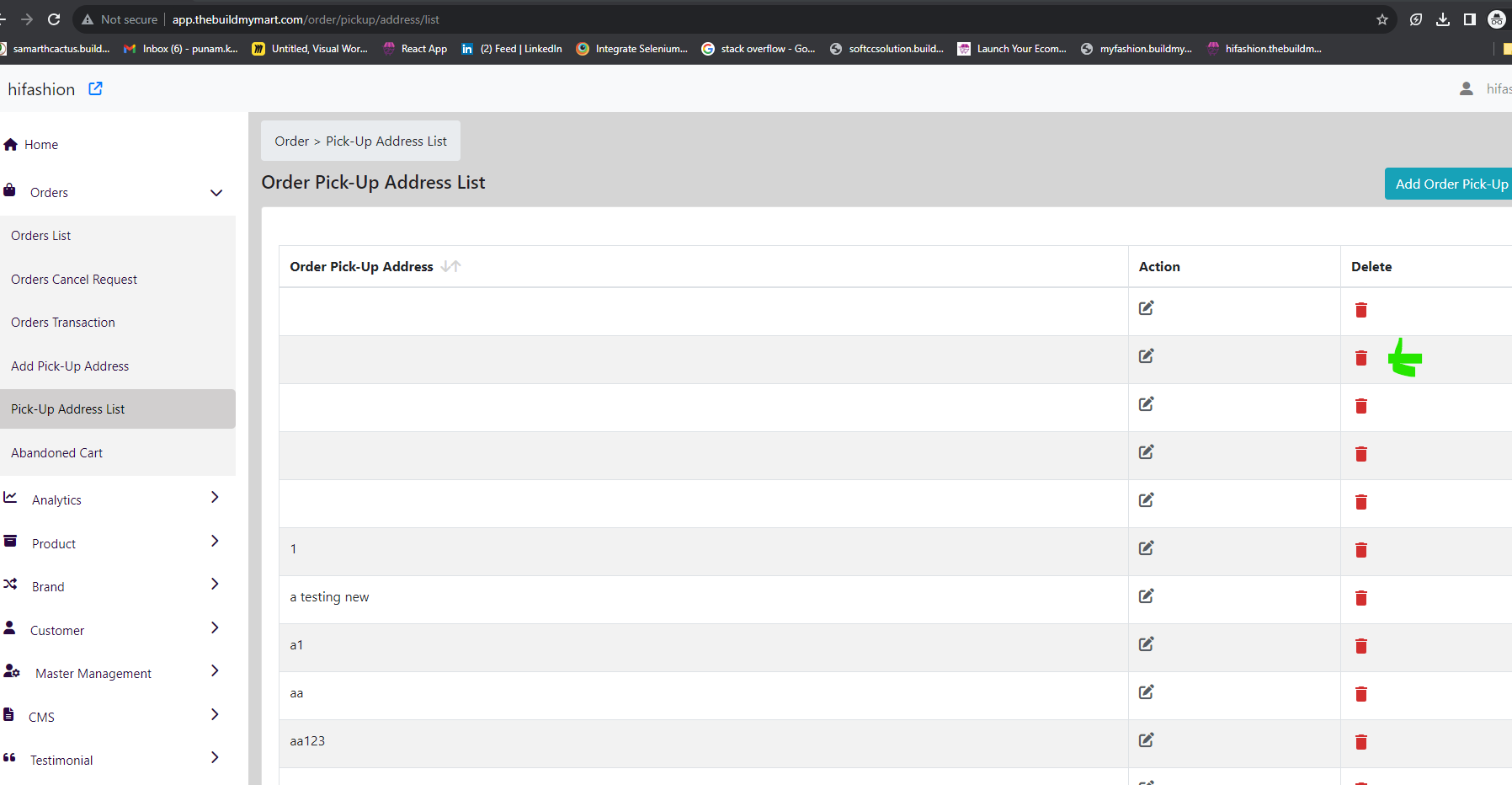Bookmark this page with star icon
The image size is (1512, 785).
[1382, 19]
